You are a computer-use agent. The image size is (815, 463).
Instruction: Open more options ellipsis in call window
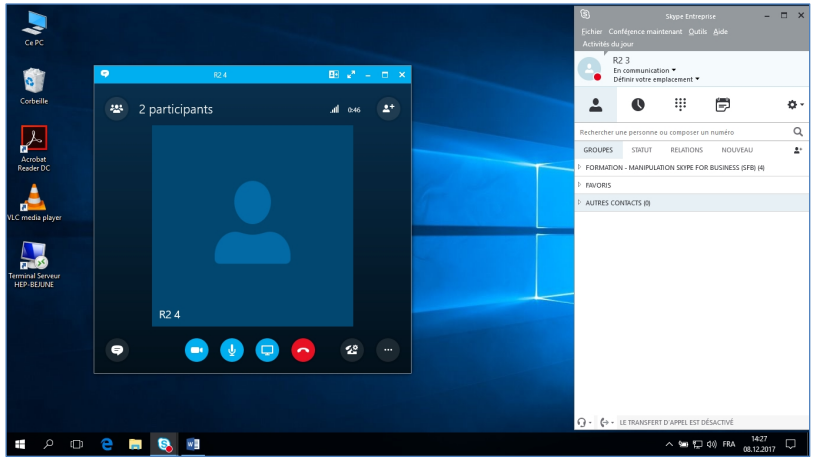click(x=388, y=350)
